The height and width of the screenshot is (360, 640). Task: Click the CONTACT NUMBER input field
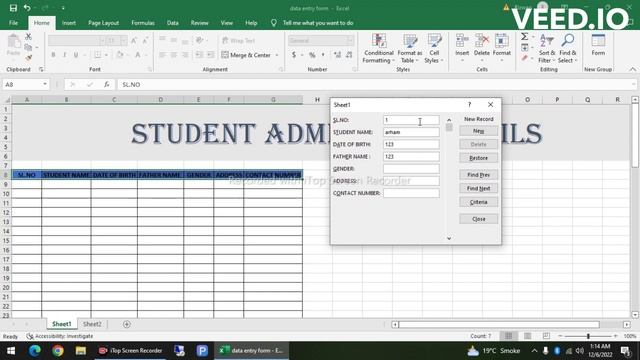411,193
